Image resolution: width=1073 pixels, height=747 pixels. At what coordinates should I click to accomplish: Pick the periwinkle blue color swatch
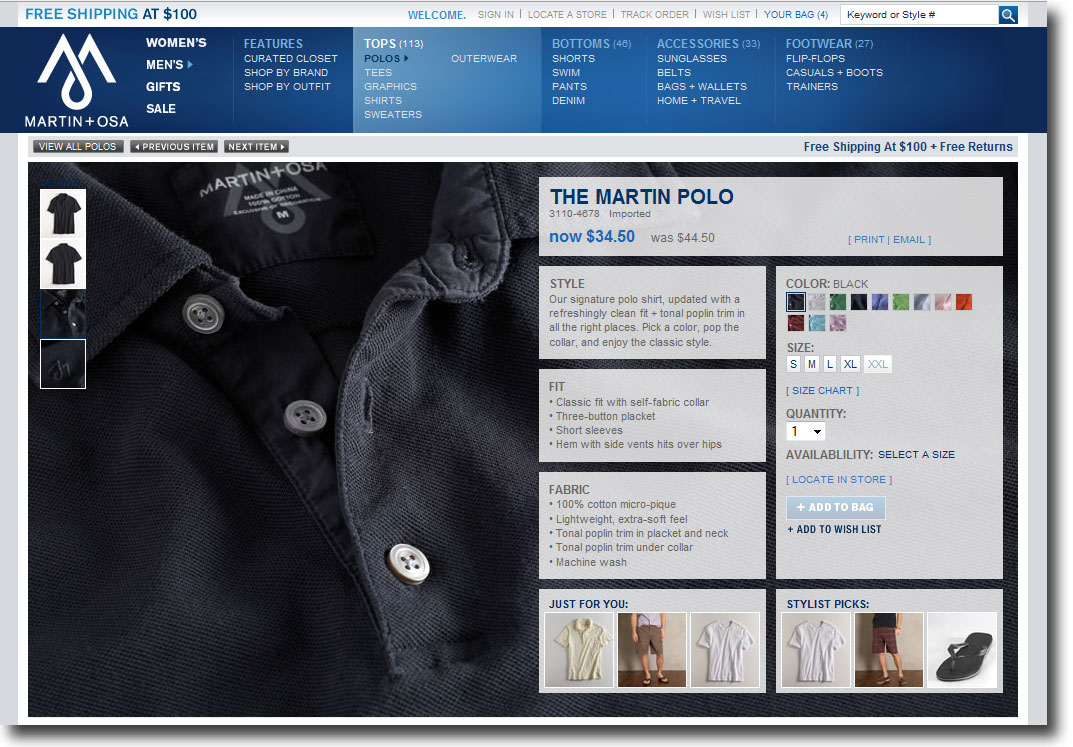(x=879, y=302)
